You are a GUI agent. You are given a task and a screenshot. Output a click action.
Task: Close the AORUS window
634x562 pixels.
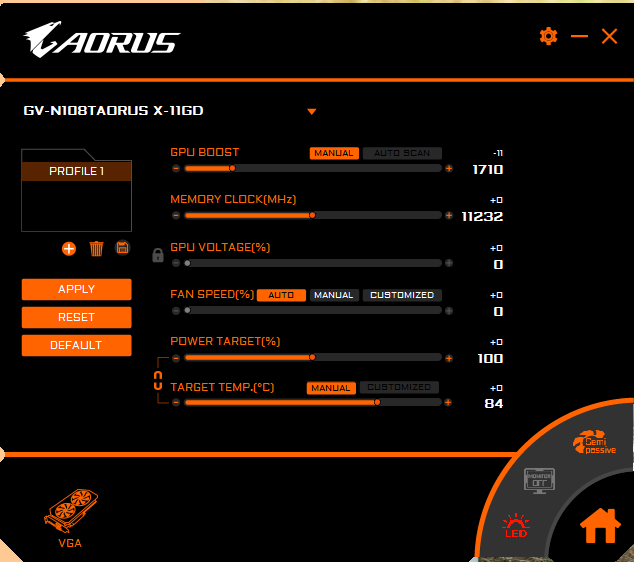click(x=609, y=36)
